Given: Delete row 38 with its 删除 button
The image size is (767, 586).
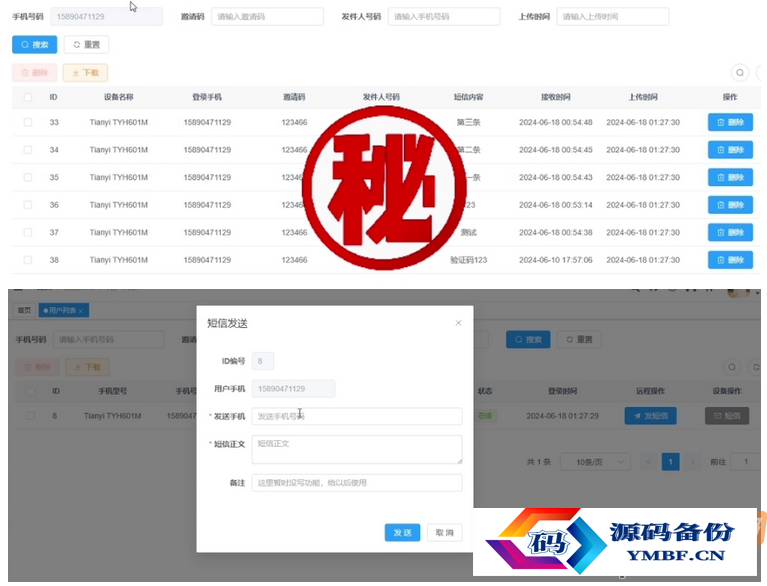Looking at the screenshot, I should click(x=730, y=260).
